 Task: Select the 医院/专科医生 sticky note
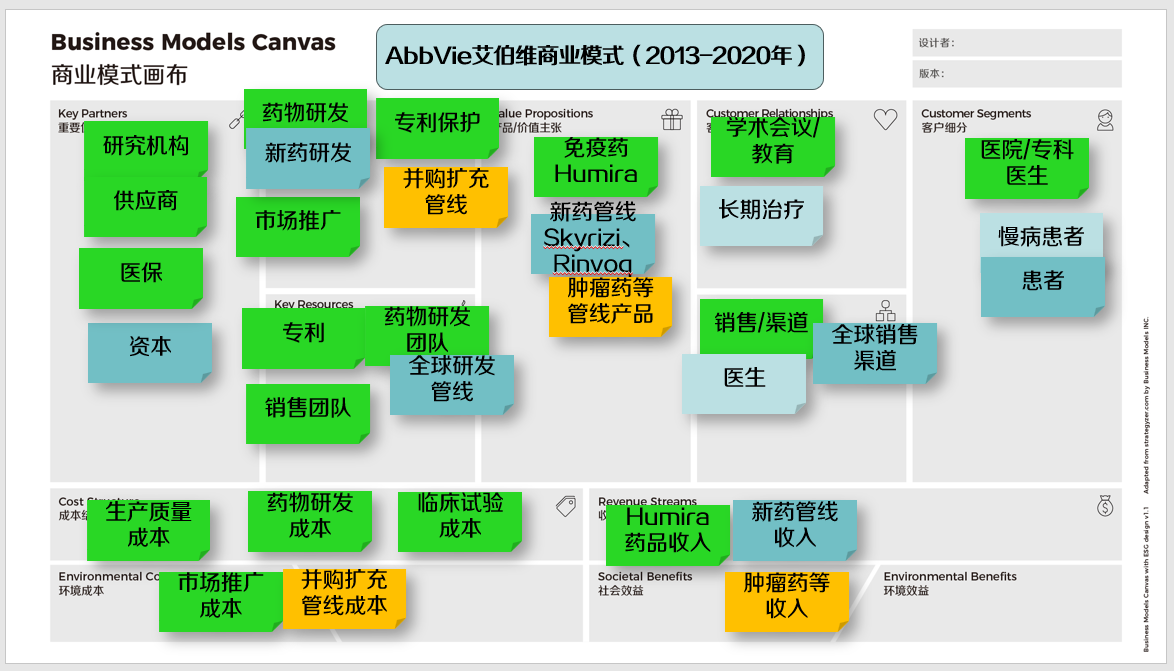coord(1027,168)
